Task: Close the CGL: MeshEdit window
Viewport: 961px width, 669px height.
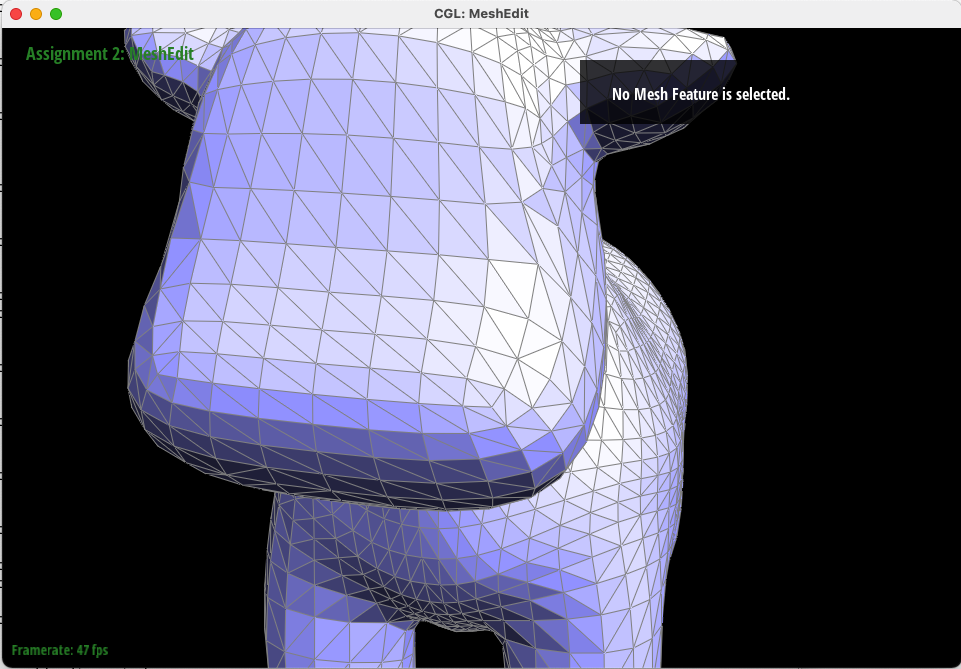Action: [17, 13]
